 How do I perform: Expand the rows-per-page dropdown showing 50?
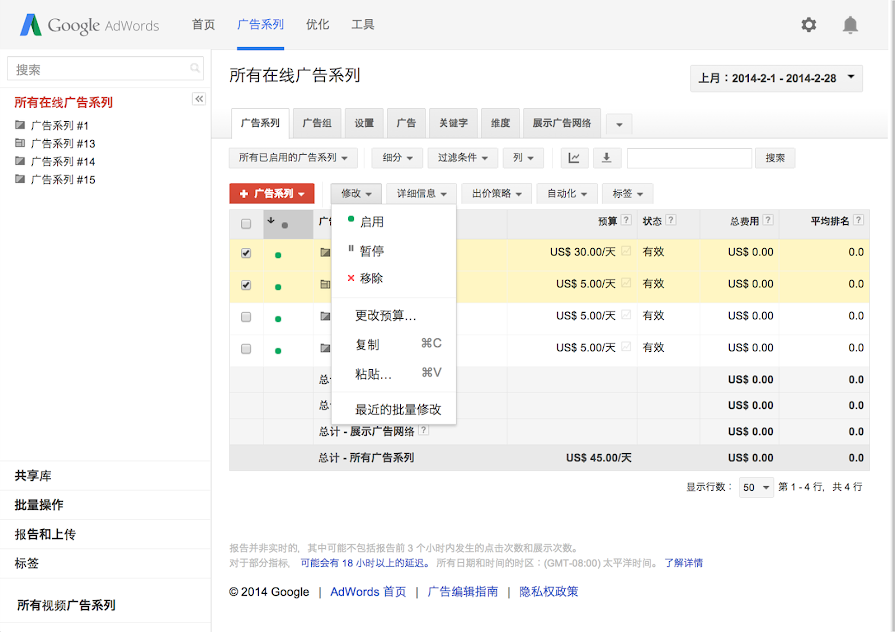coord(756,488)
